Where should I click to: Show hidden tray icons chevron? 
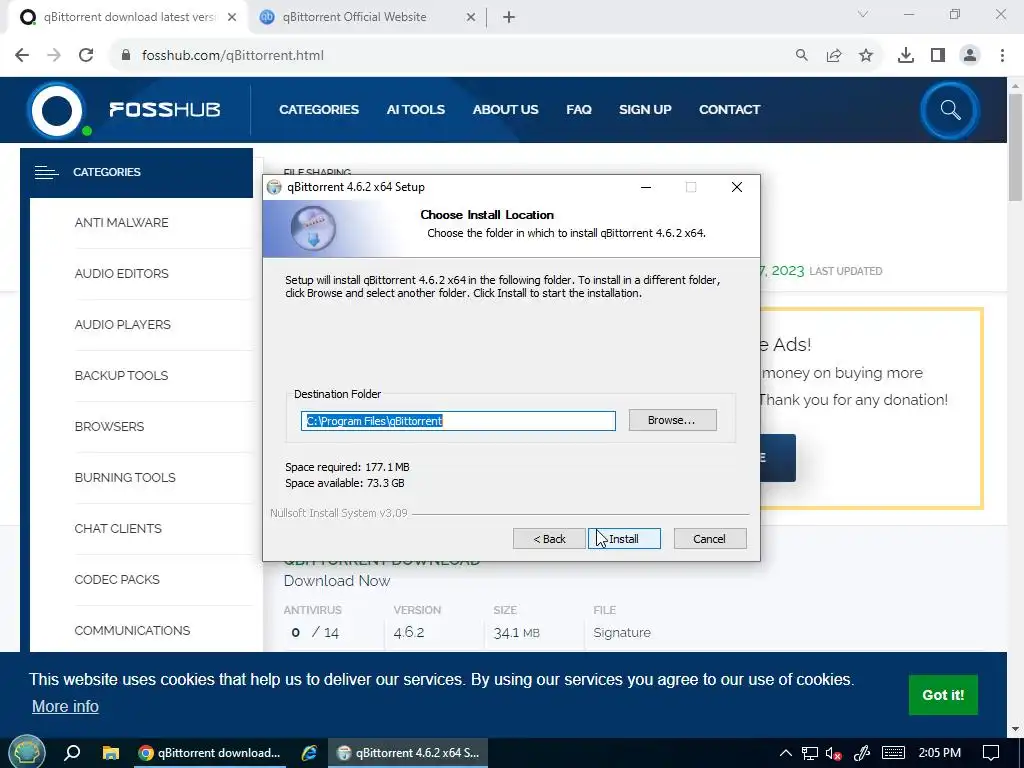(786, 753)
